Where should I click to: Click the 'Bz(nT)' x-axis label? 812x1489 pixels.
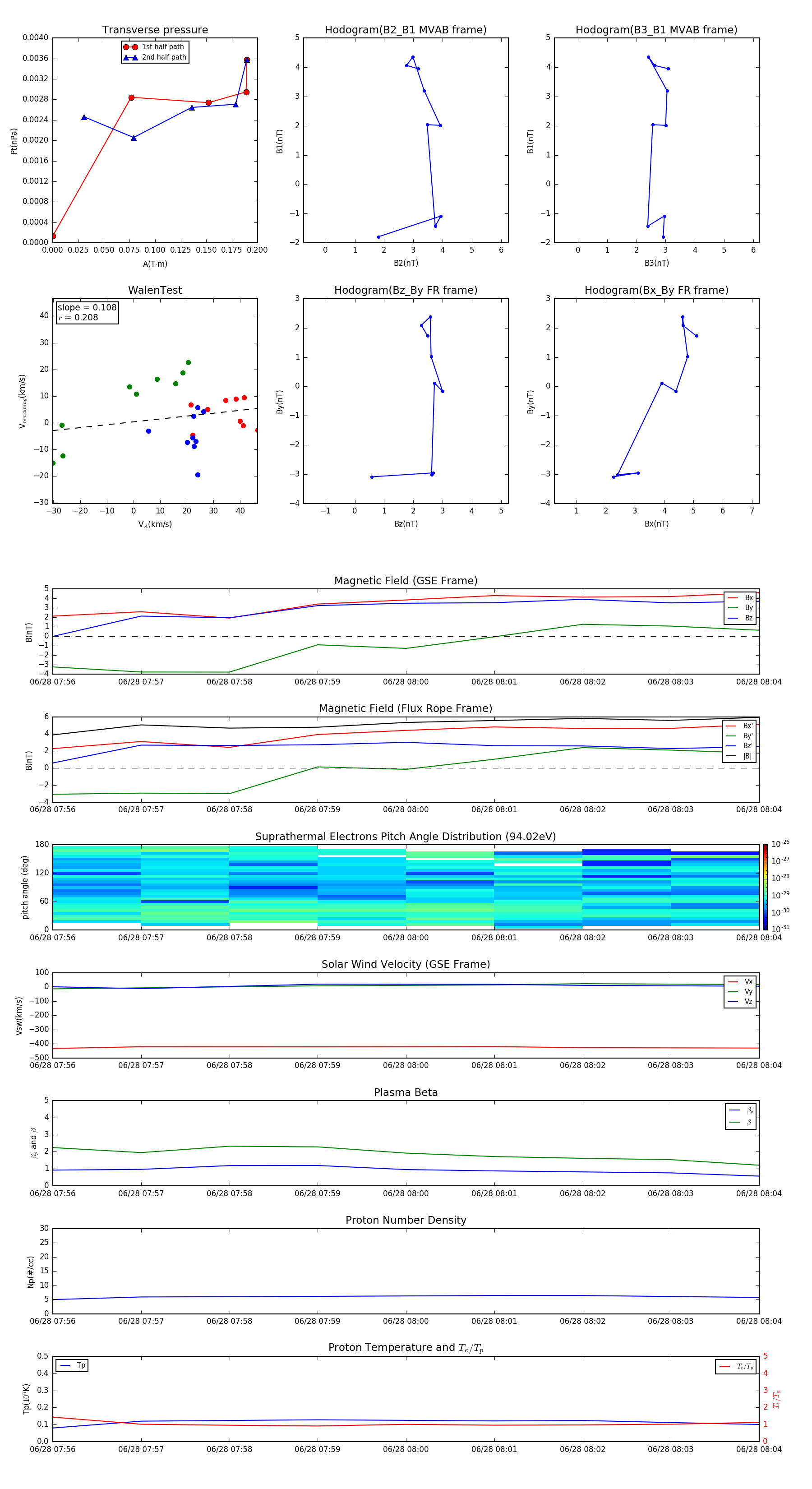406,524
